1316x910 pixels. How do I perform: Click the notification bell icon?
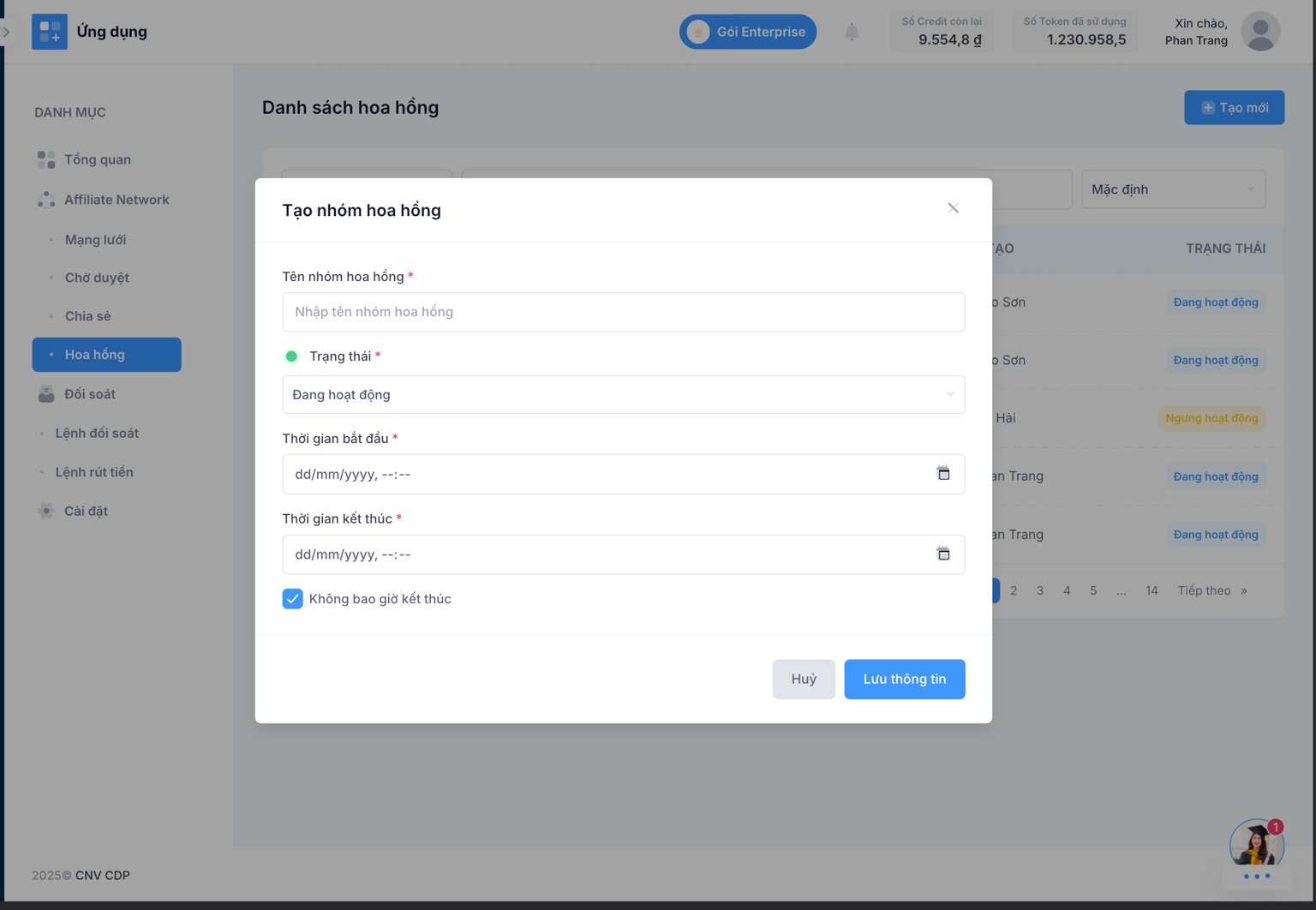851,32
